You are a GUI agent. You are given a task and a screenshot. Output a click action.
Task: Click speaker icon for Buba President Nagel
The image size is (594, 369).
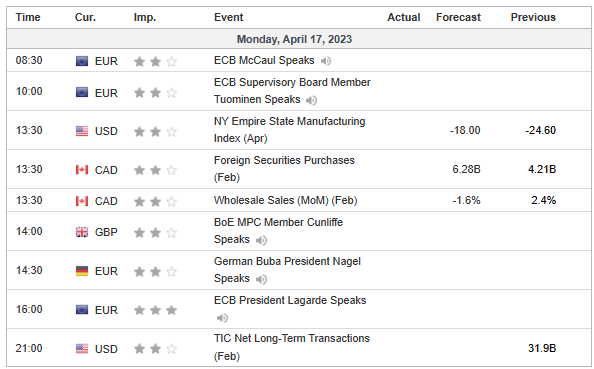261,279
